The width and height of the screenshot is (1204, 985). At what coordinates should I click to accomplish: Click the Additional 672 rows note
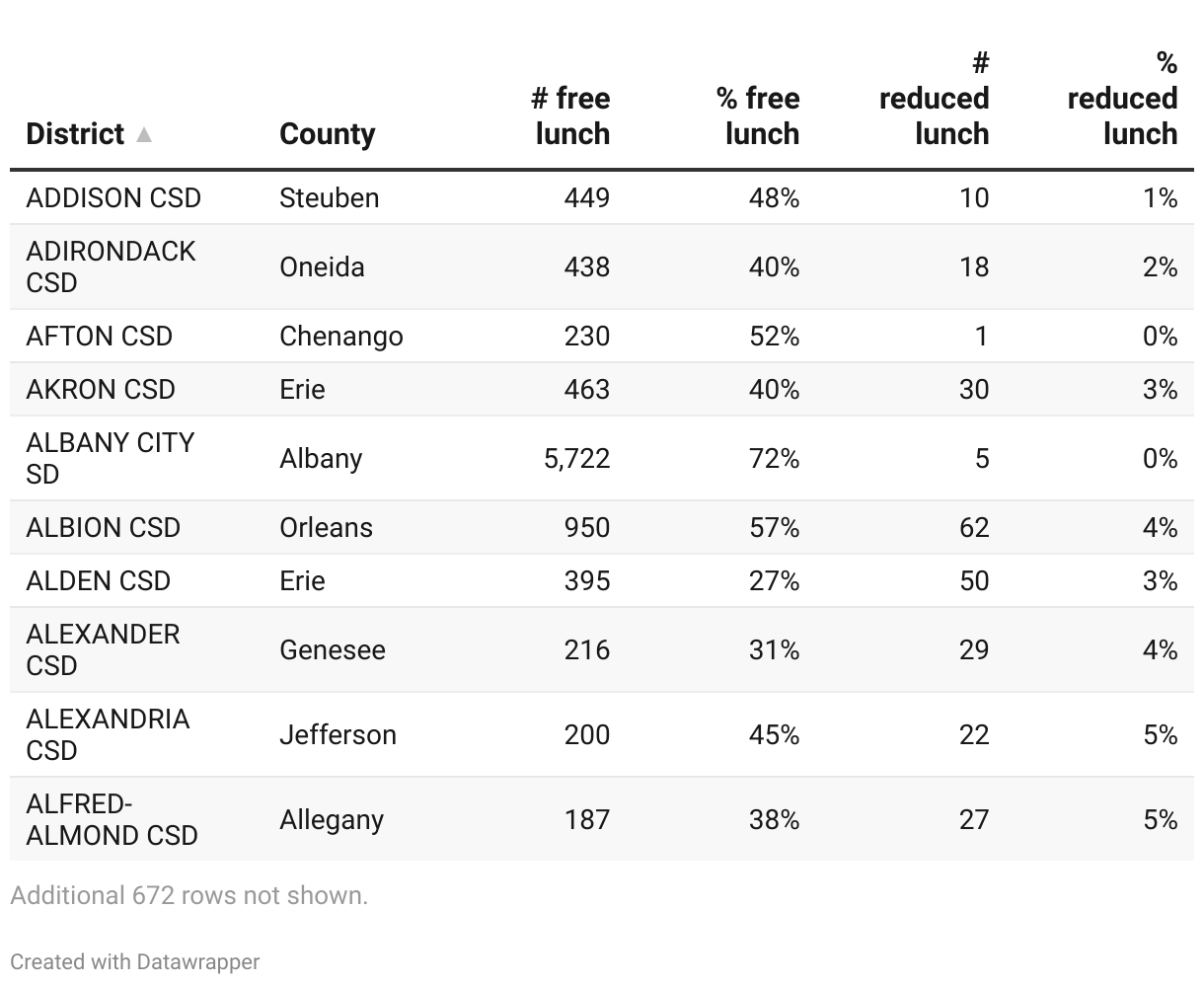[188, 895]
